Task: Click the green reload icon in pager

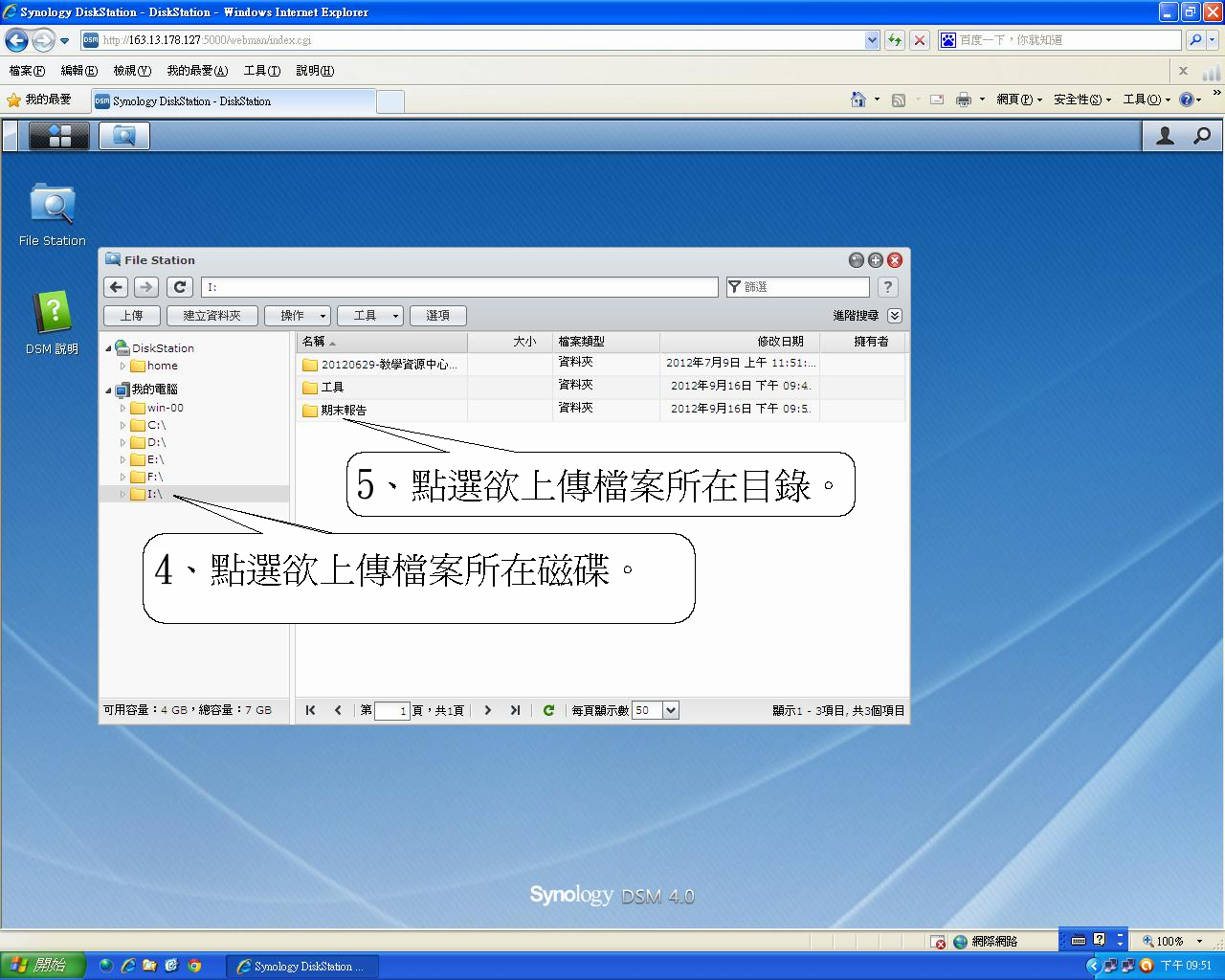Action: pyautogui.click(x=548, y=710)
